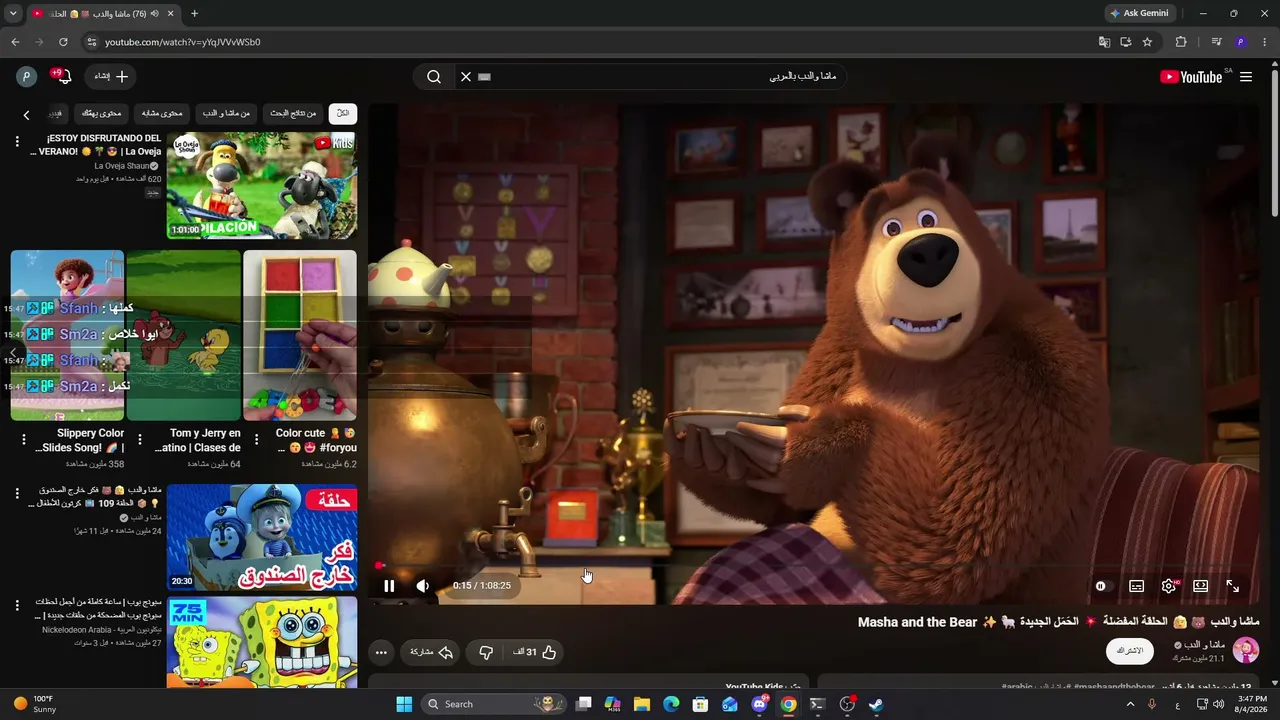Pause the Masha and the Bear video
1280x720 pixels.
pos(389,586)
